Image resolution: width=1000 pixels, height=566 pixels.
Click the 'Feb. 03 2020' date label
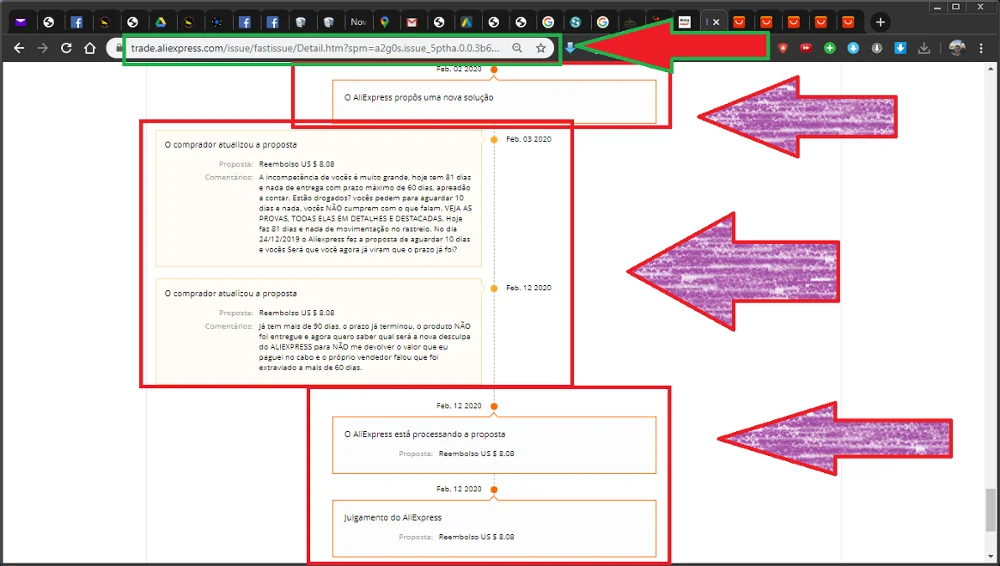[529, 139]
